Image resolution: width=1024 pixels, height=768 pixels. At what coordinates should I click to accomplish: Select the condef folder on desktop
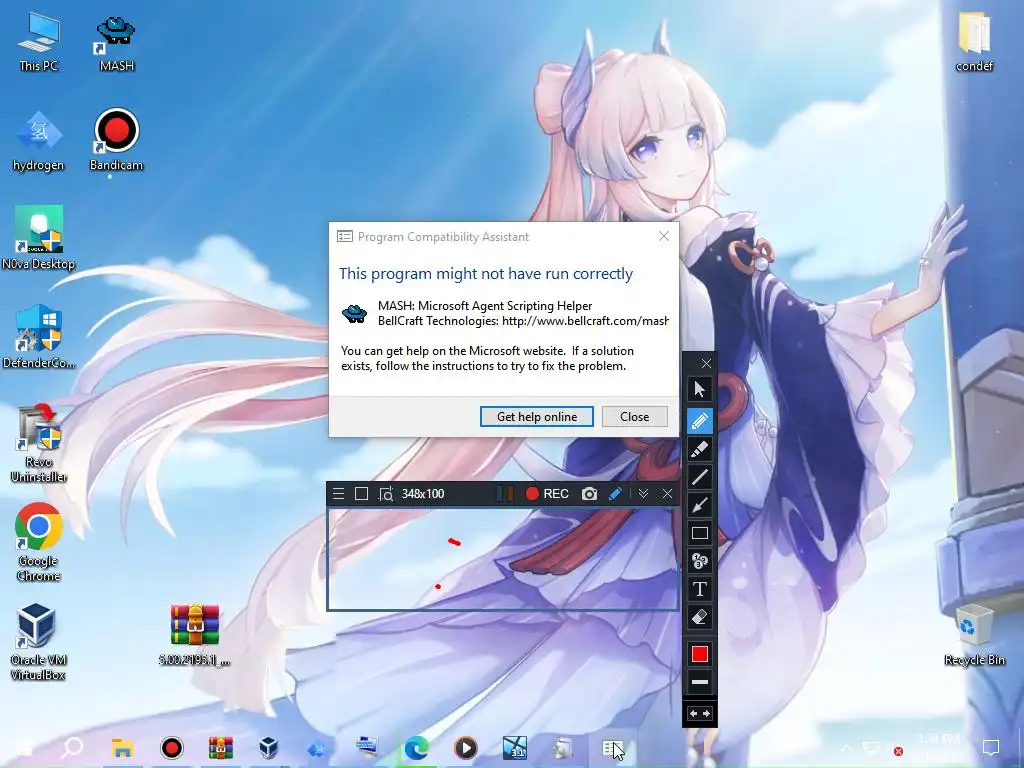coord(974,41)
